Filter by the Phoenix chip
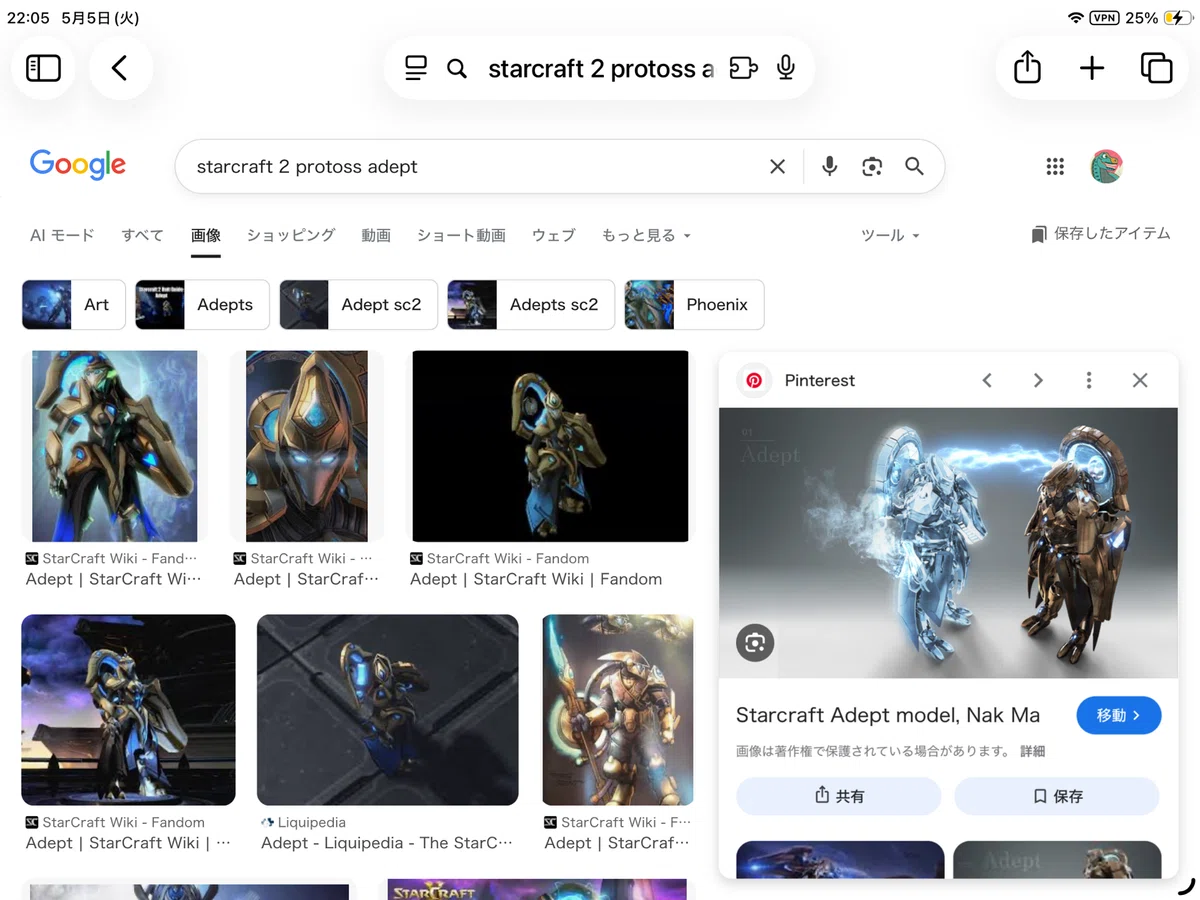1200x900 pixels. point(694,305)
